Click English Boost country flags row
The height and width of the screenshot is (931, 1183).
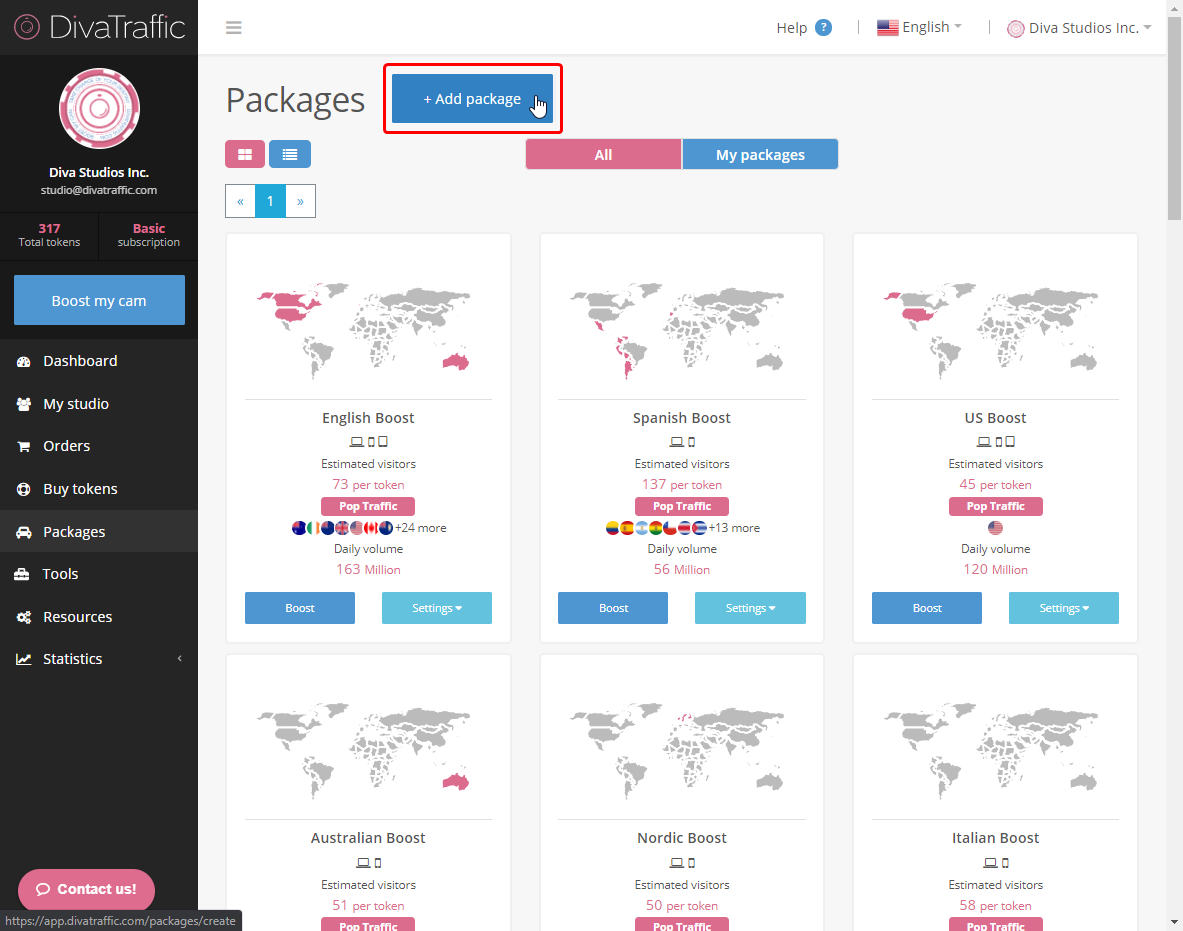click(x=343, y=528)
